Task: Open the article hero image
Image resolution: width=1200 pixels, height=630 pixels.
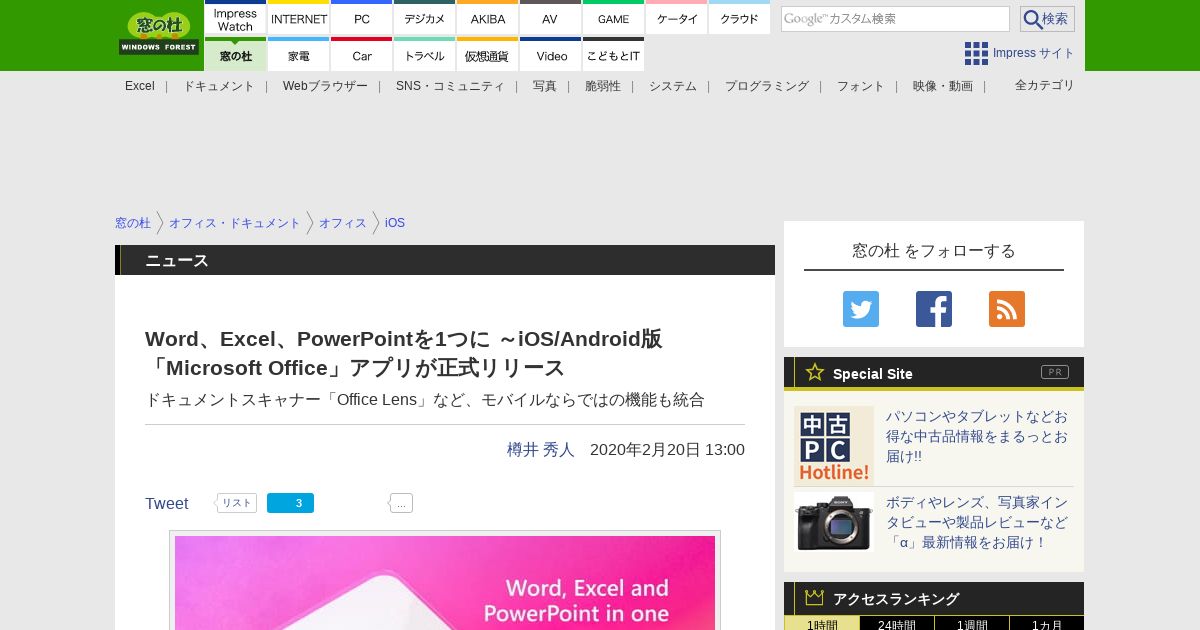Action: (445, 583)
